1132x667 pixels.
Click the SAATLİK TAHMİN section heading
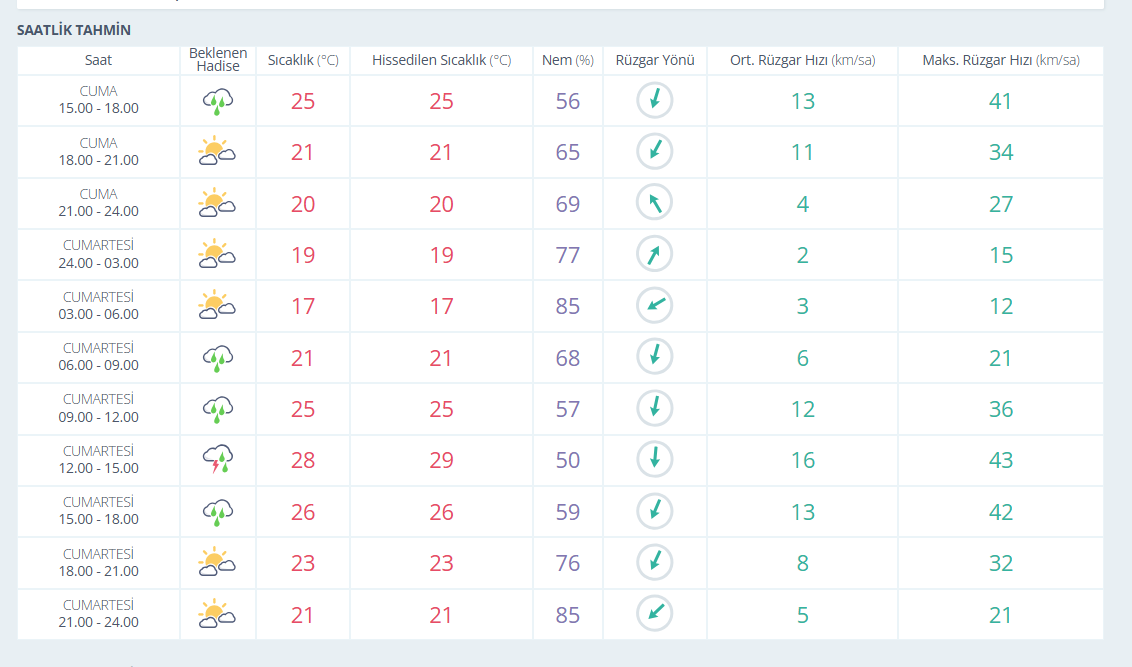[74, 30]
